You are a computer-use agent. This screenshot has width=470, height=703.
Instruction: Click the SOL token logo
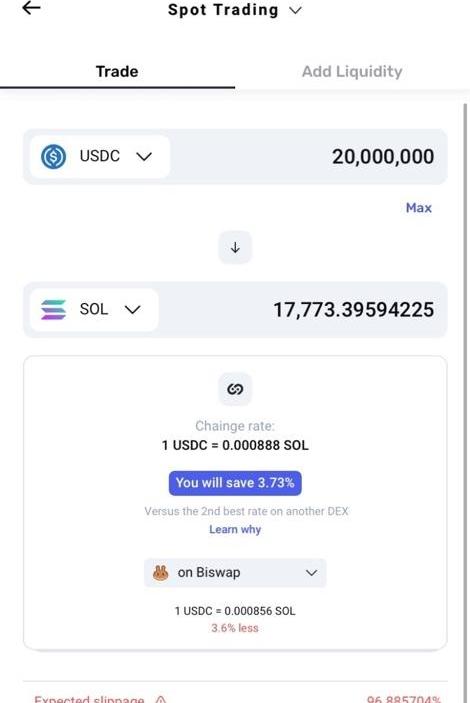53,309
